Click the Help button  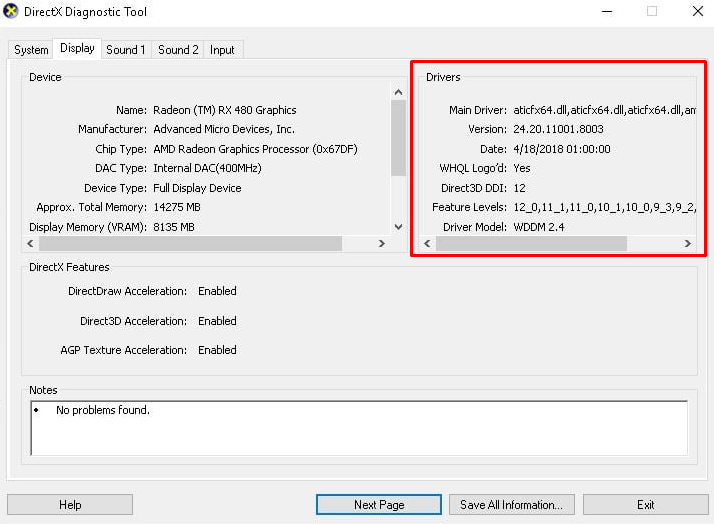click(70, 504)
